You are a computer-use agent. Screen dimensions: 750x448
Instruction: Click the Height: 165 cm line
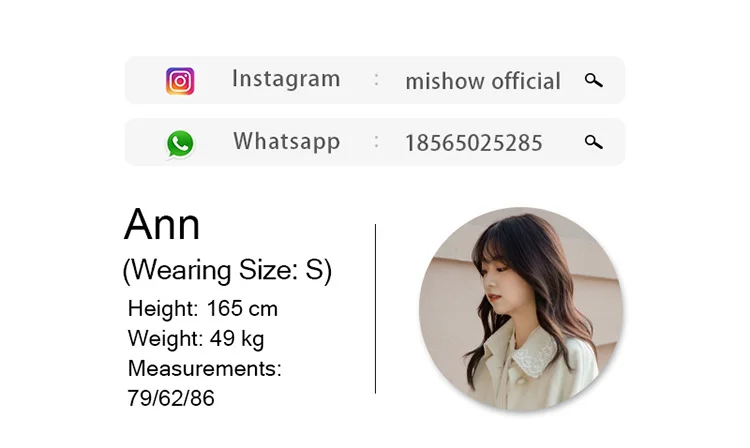203,308
